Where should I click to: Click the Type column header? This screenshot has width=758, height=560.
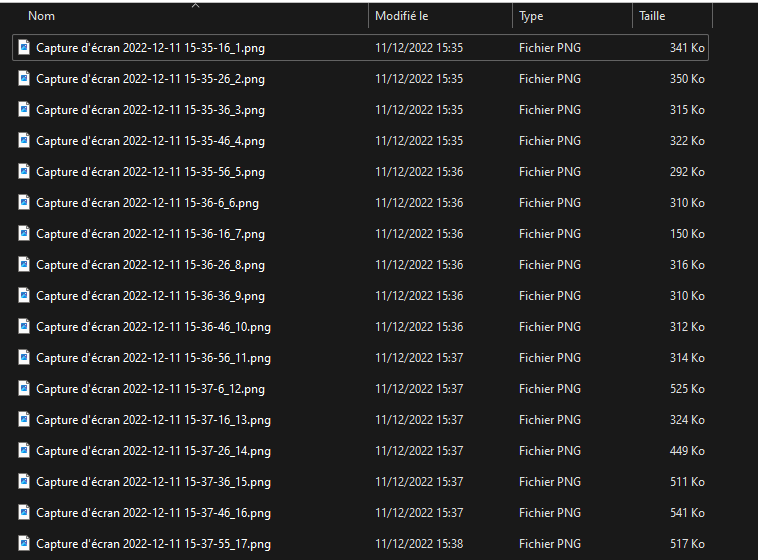(x=531, y=16)
